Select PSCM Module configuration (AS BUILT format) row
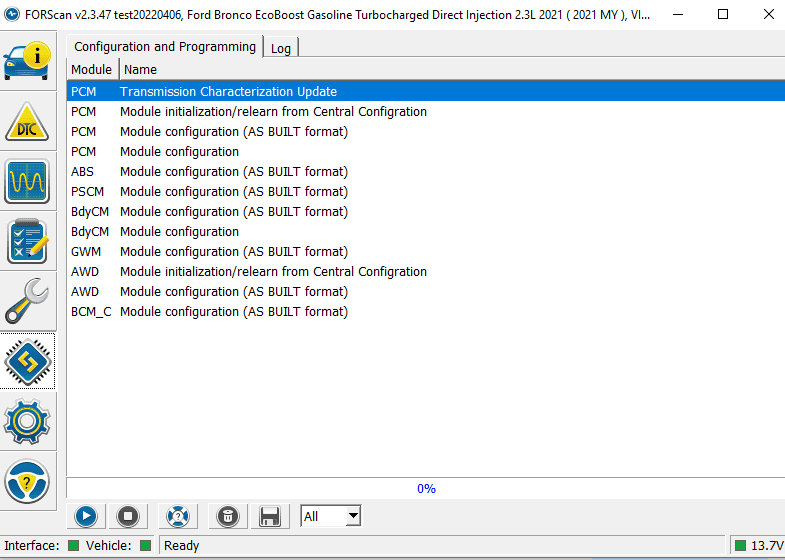785x560 pixels. pos(426,192)
